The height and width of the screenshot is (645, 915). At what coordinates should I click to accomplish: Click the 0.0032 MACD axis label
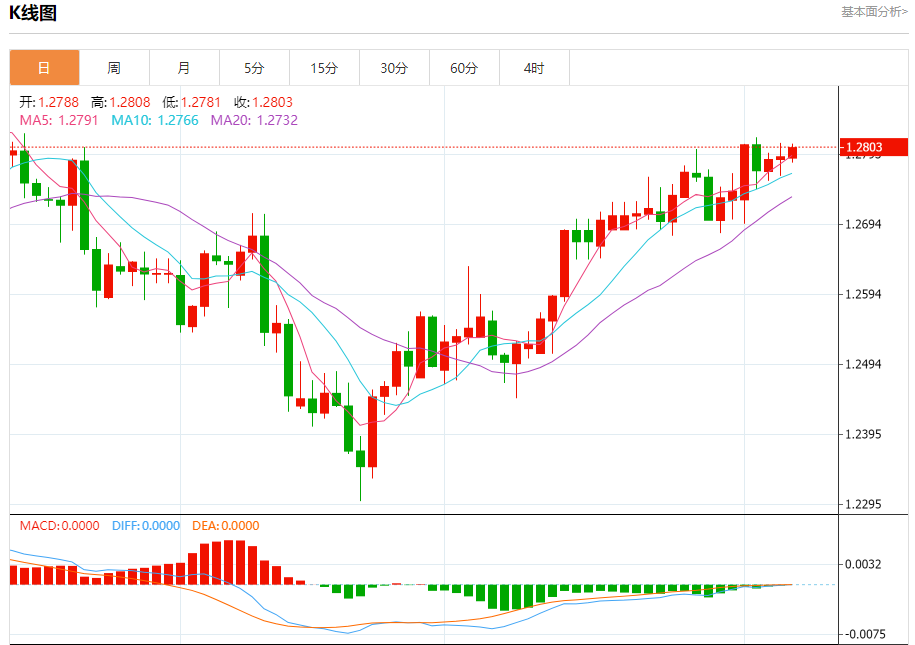click(x=863, y=564)
